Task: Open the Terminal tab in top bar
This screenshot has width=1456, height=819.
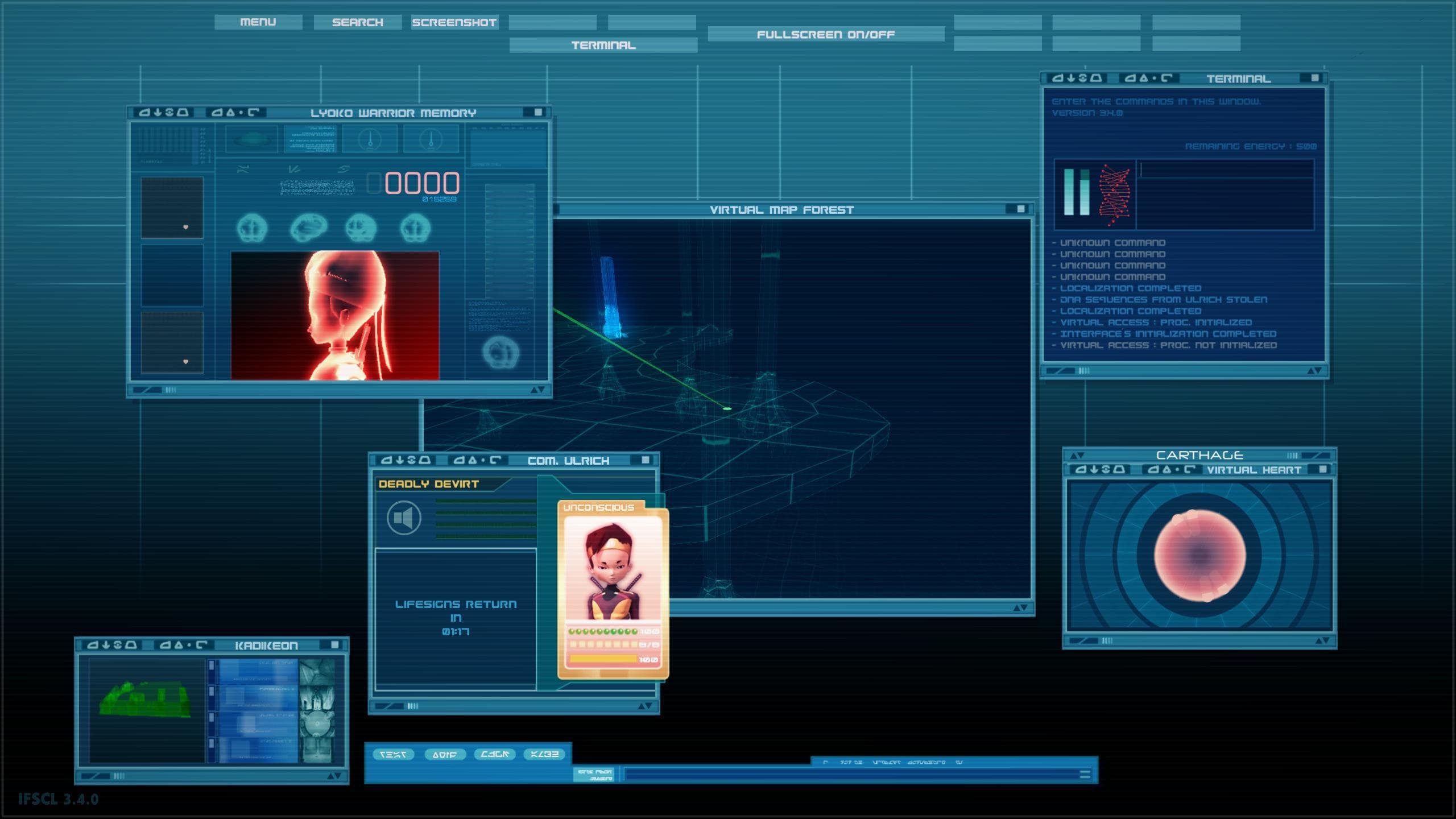Action: point(603,45)
